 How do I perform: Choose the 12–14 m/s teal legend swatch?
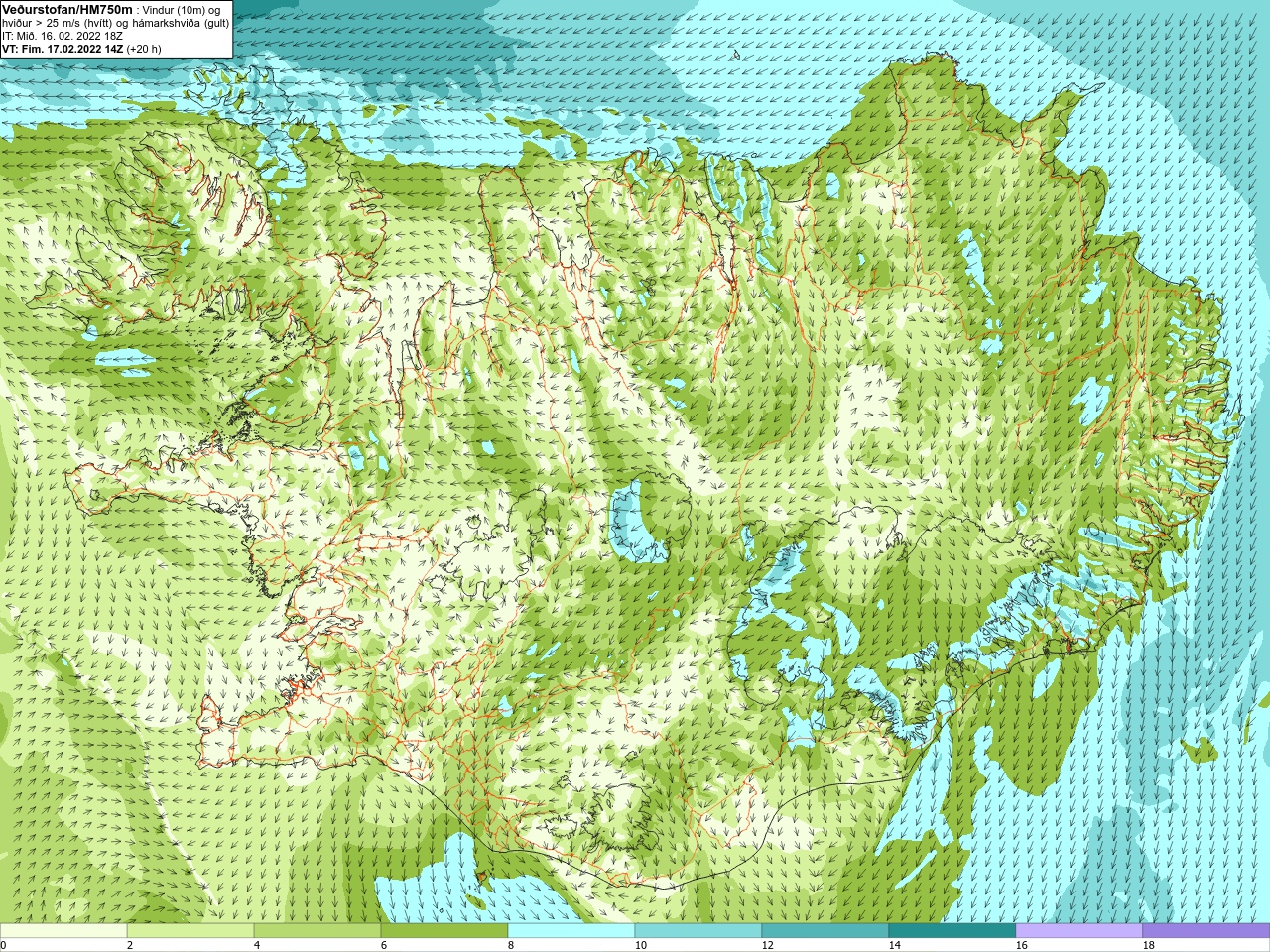[x=825, y=931]
